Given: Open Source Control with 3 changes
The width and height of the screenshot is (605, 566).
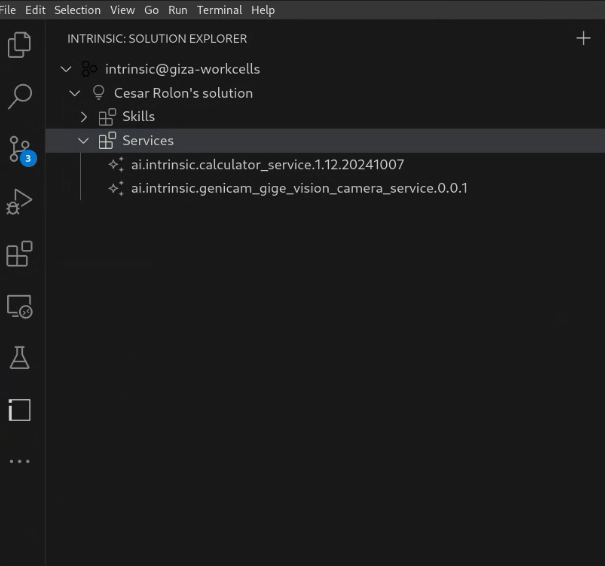Looking at the screenshot, I should 21,150.
